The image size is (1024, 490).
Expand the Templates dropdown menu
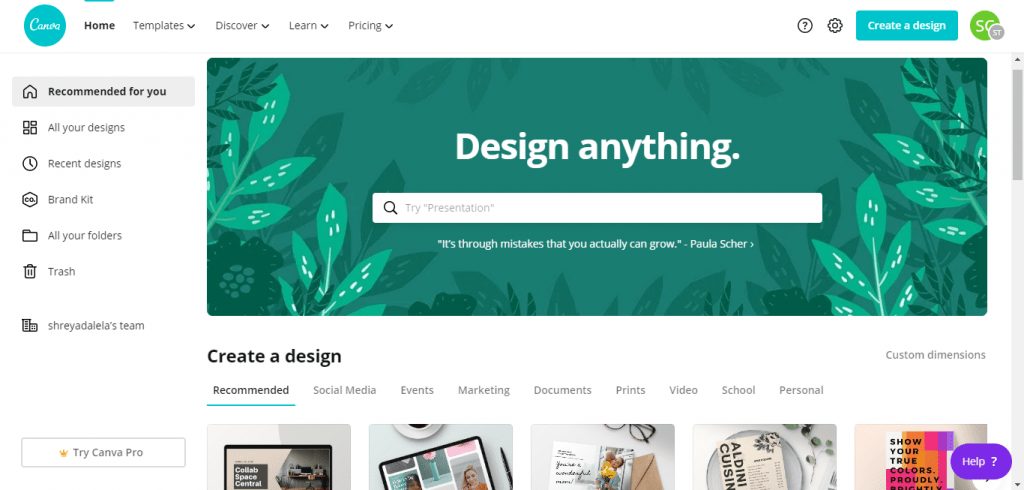coord(164,25)
